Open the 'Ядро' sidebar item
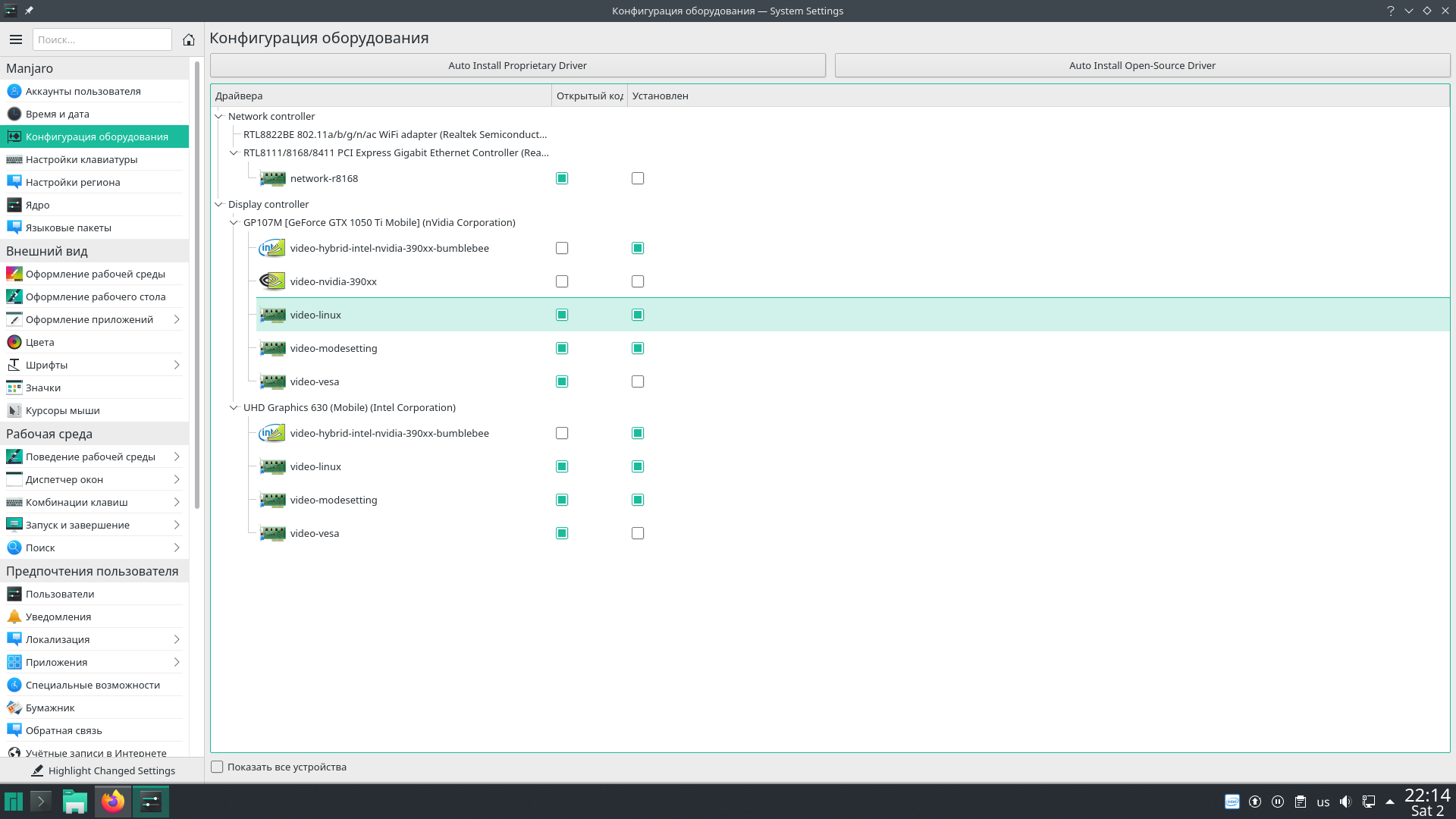This screenshot has width=1456, height=819. coord(38,205)
